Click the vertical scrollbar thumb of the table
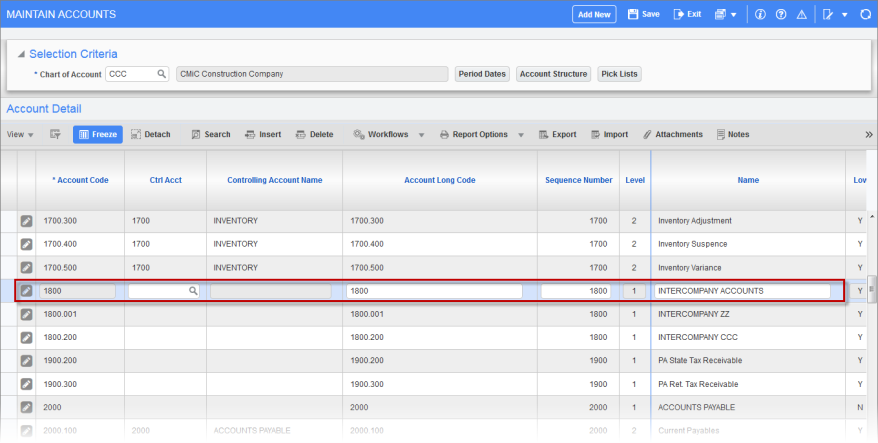Screen dimensions: 878x443 tap(871, 290)
